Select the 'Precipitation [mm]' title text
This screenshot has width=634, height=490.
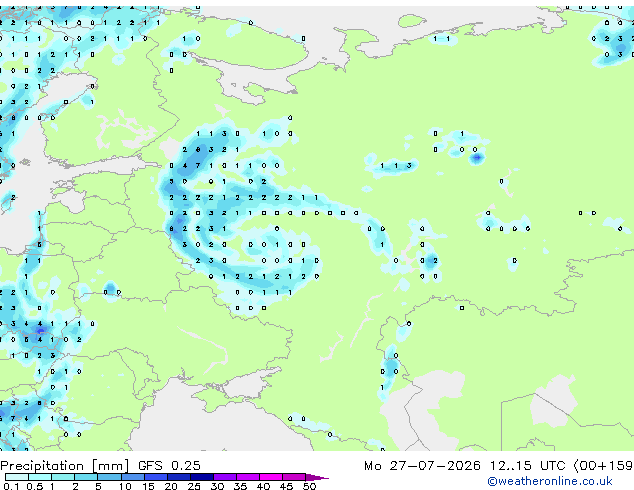tap(64, 466)
